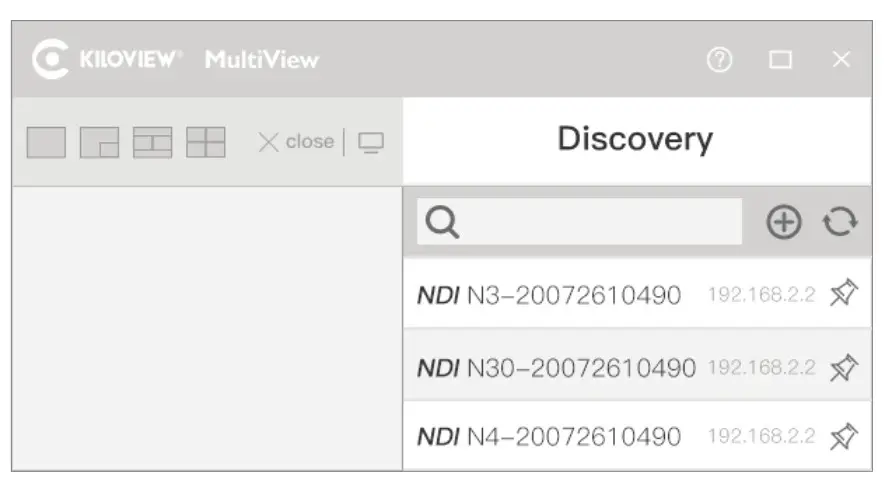
Task: Select the picture-in-picture layout icon
Action: (99, 142)
